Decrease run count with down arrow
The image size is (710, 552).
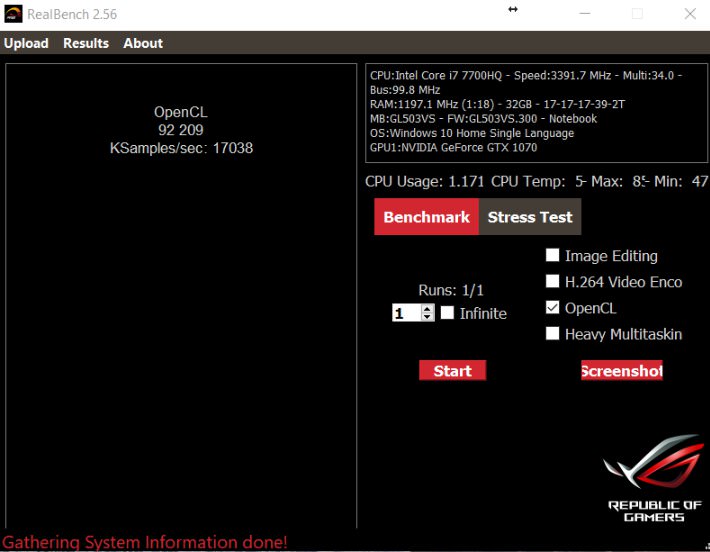click(x=427, y=317)
